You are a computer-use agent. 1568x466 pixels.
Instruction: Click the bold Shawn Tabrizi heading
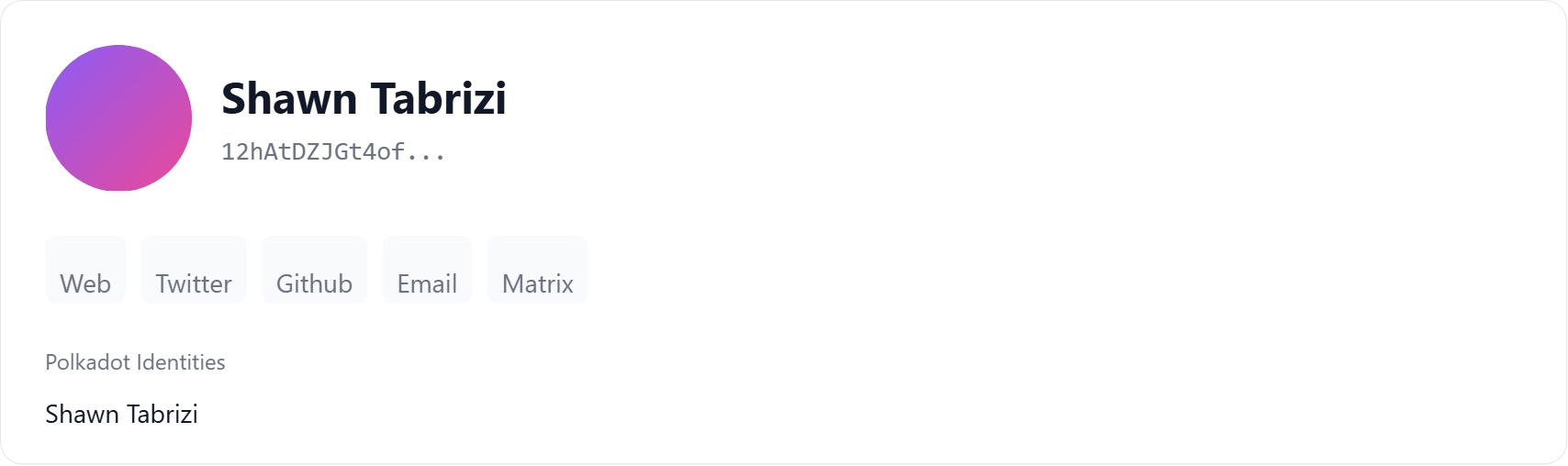[x=364, y=98]
